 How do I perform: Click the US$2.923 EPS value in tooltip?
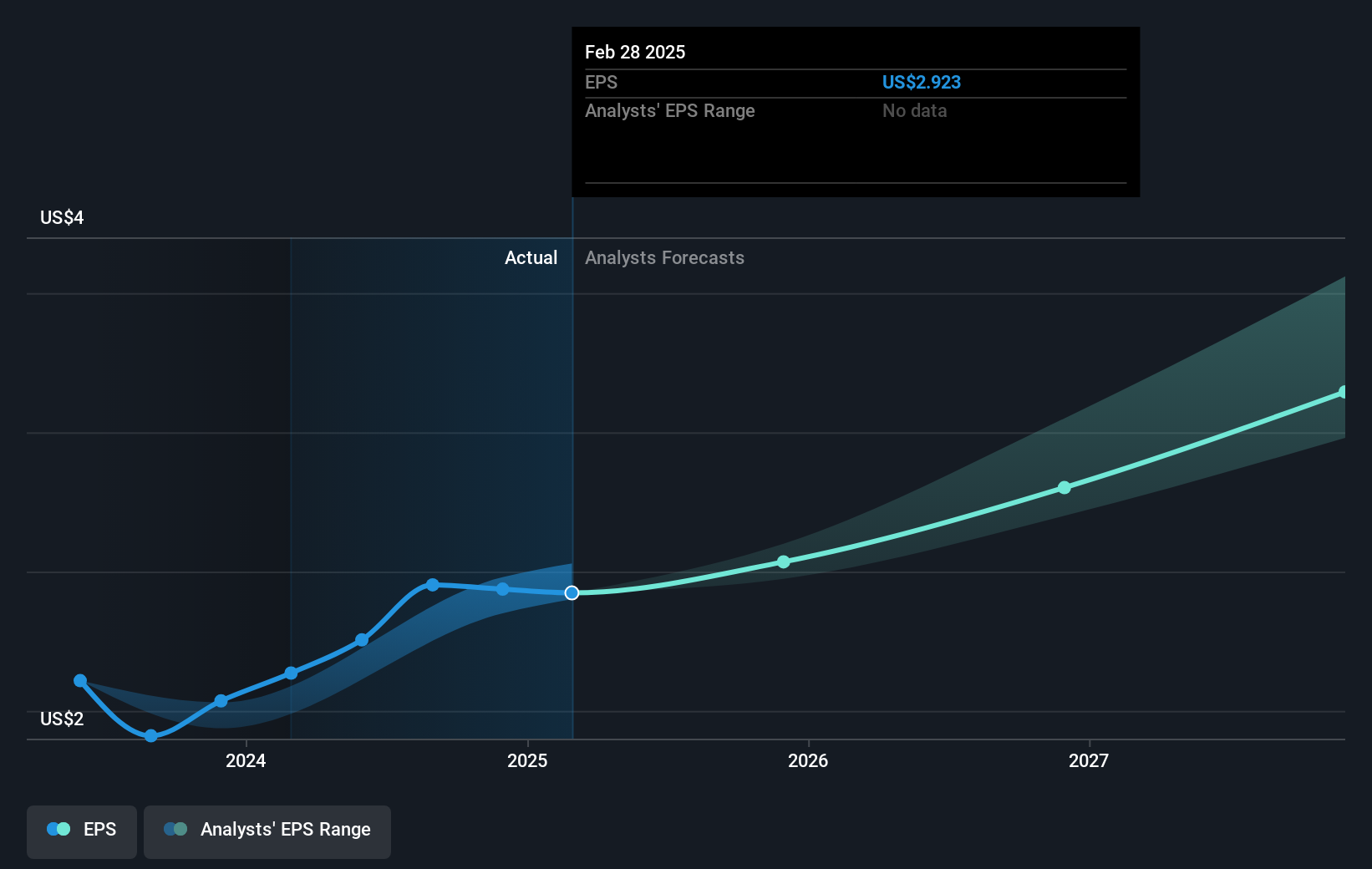(x=922, y=82)
